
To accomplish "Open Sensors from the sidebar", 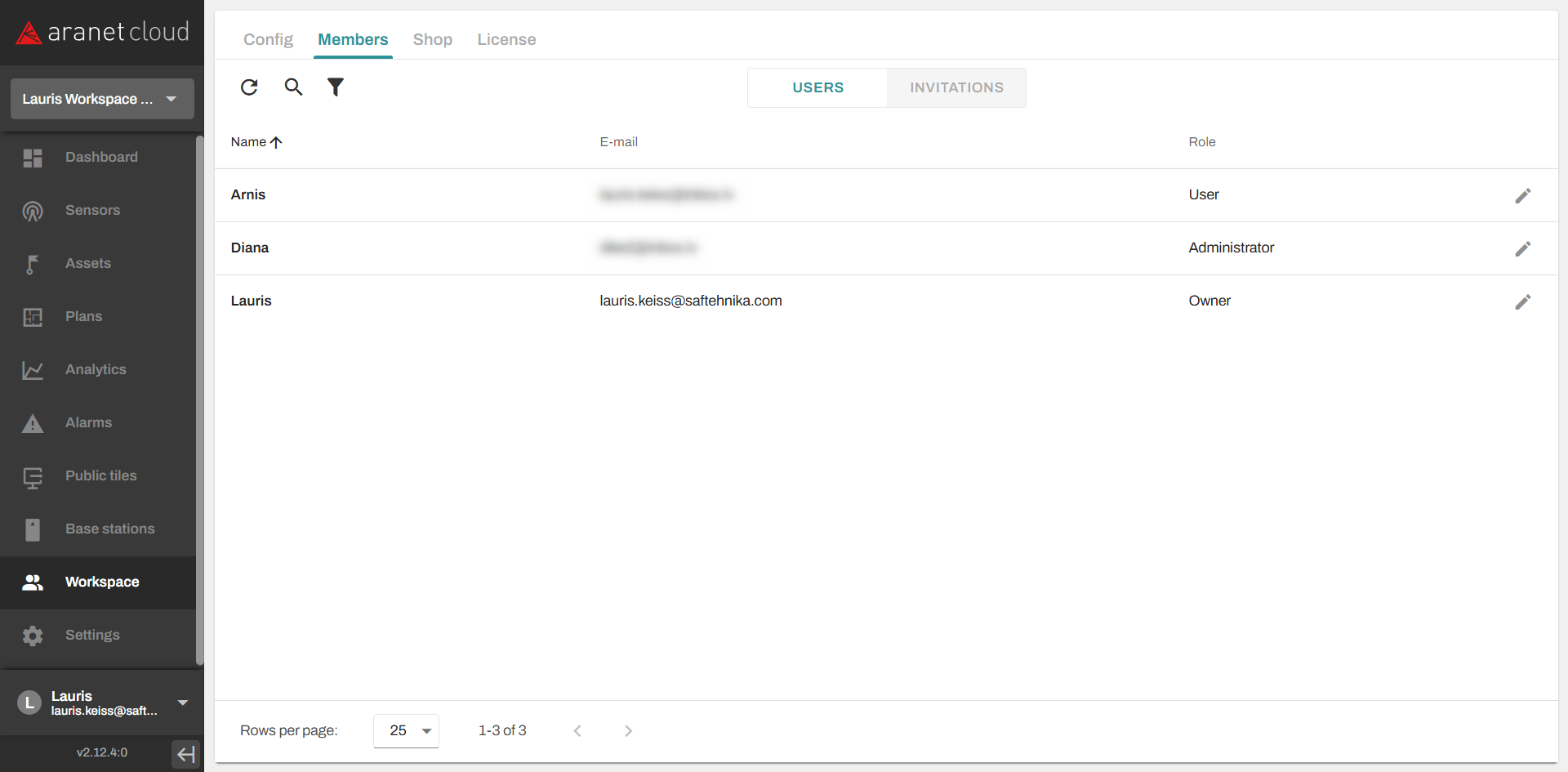I will coord(92,211).
